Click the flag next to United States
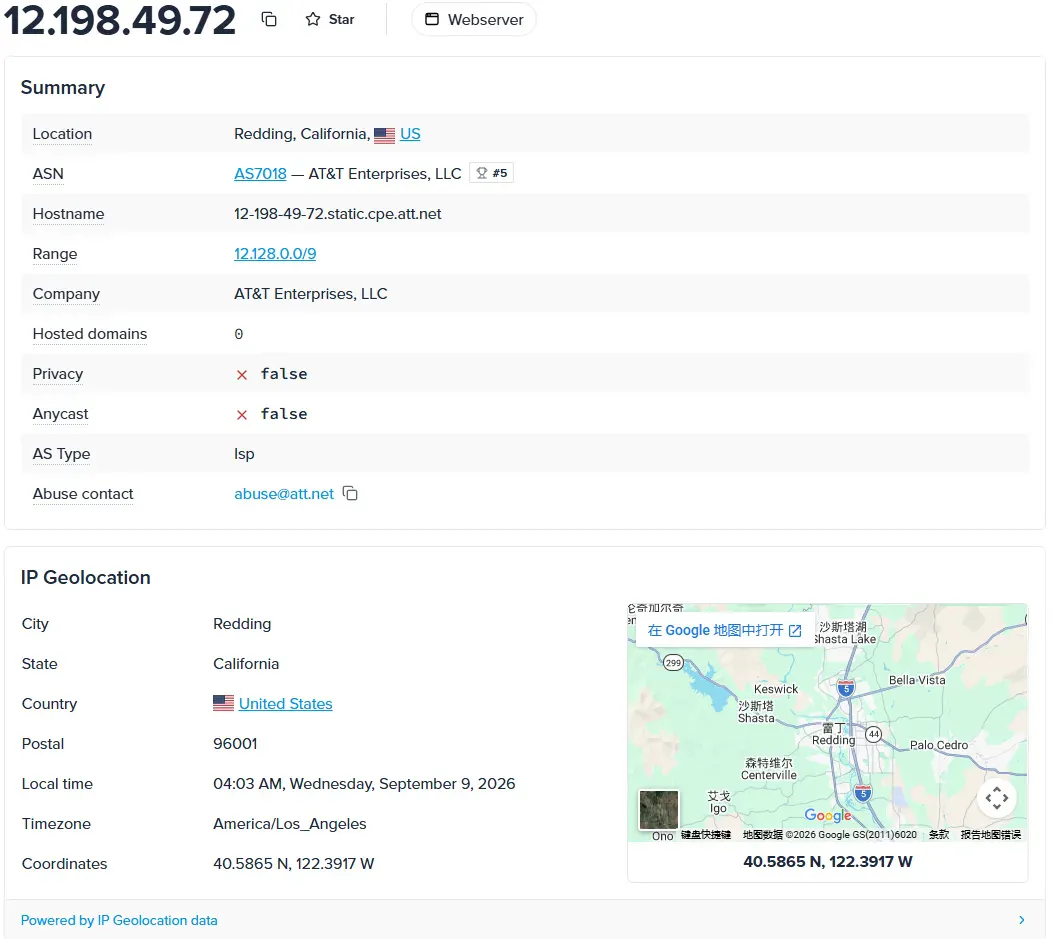Image resolution: width=1052 pixels, height=939 pixels. [x=223, y=703]
